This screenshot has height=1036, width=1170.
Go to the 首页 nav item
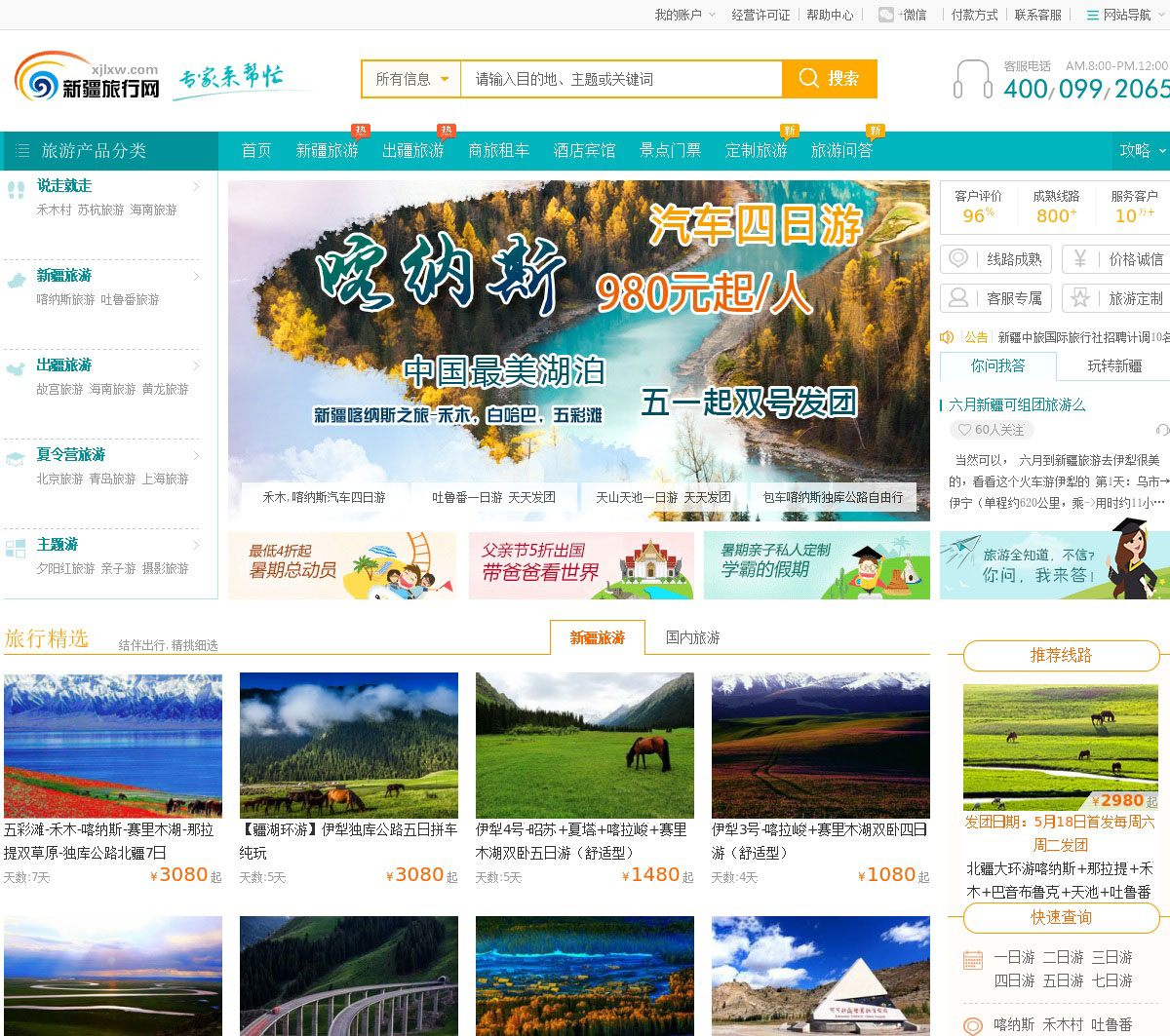tap(256, 151)
